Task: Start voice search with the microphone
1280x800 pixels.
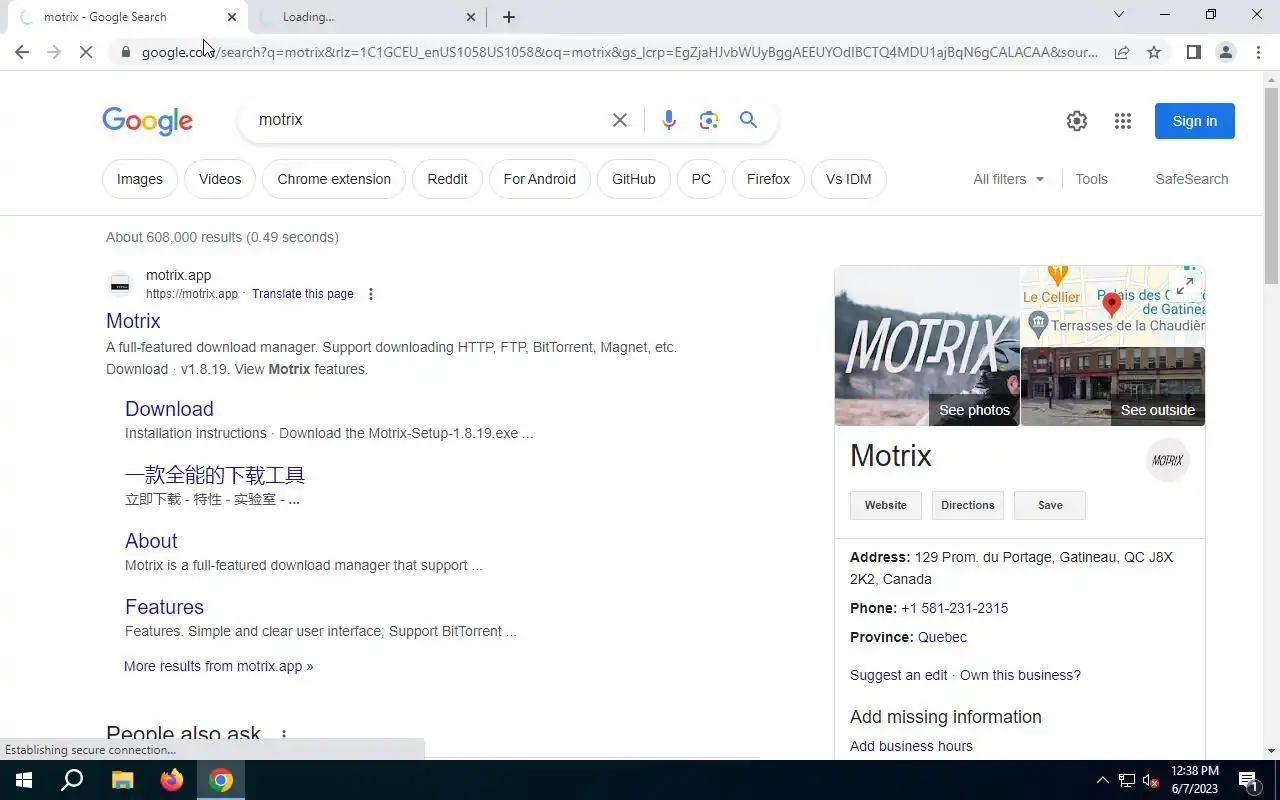Action: [x=669, y=120]
